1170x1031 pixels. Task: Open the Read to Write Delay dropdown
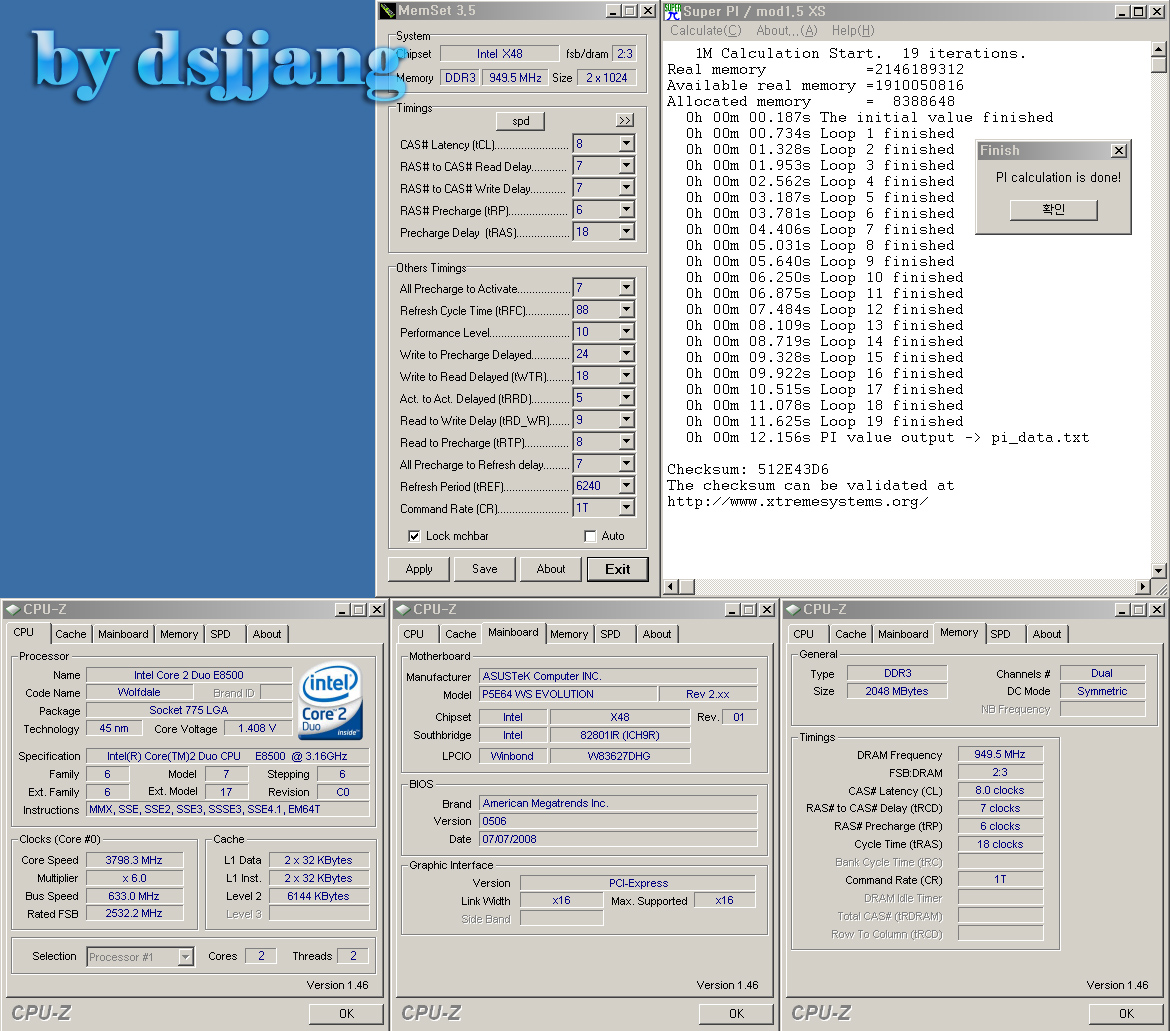pos(627,419)
